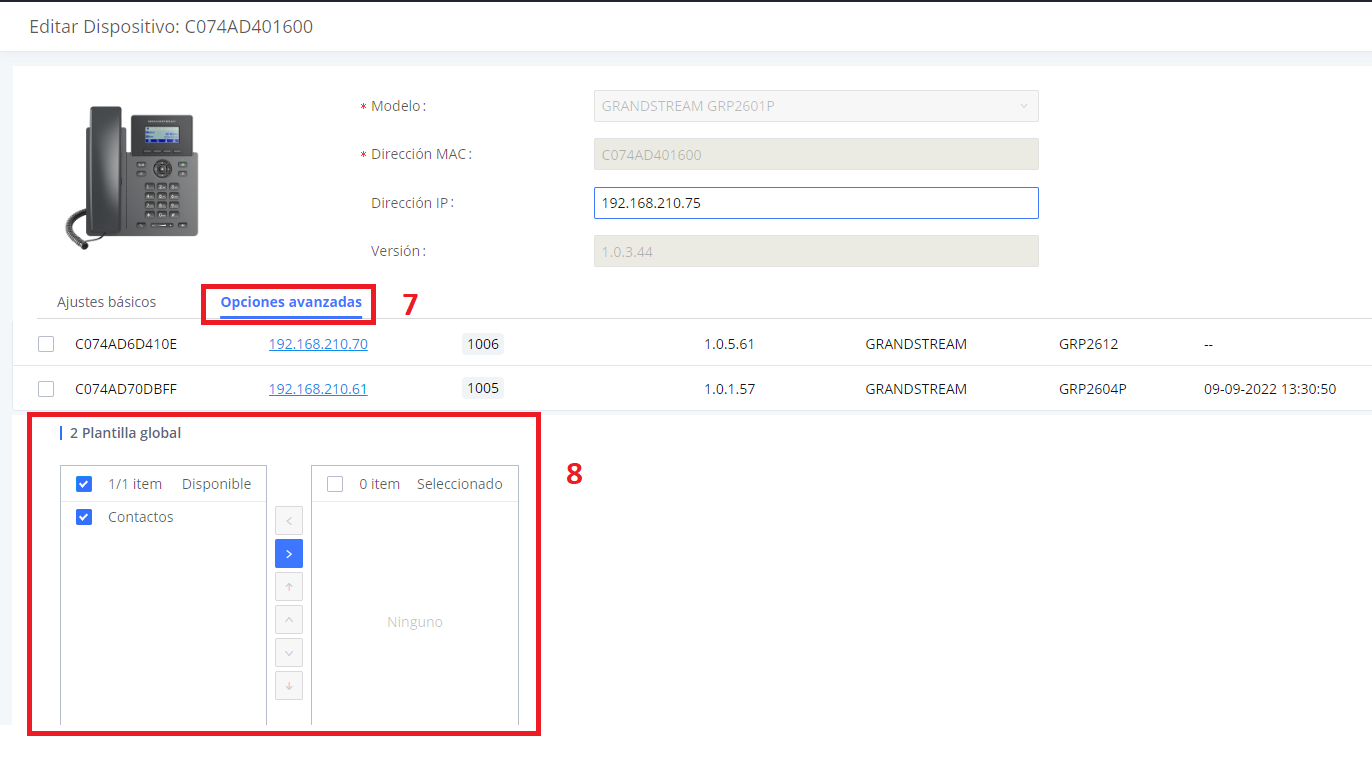
Task: Click the move-to-top arrow icon
Action: 288,586
